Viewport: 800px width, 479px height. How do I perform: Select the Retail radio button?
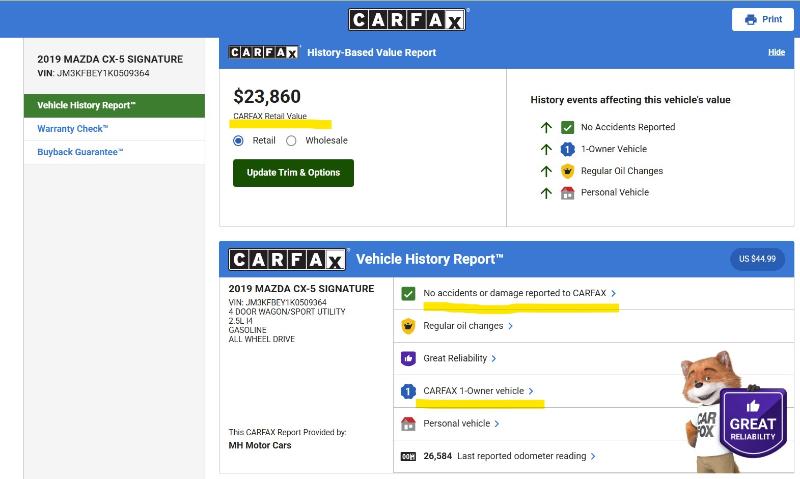pyautogui.click(x=239, y=141)
